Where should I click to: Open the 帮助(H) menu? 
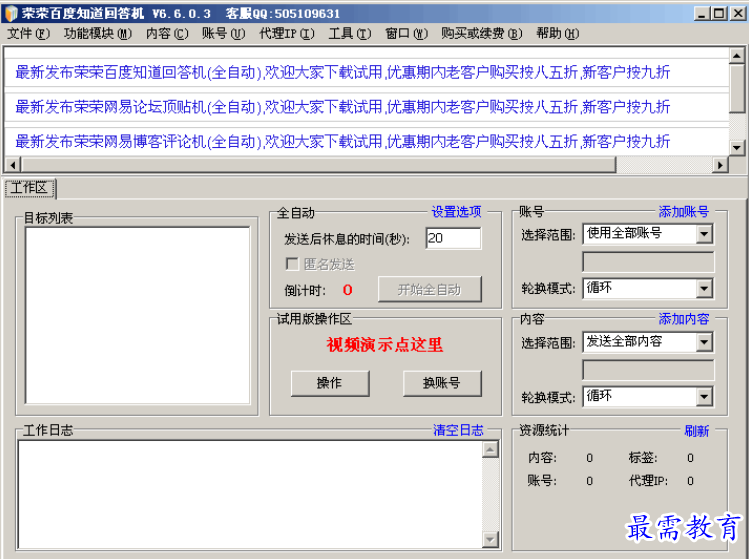pos(557,33)
